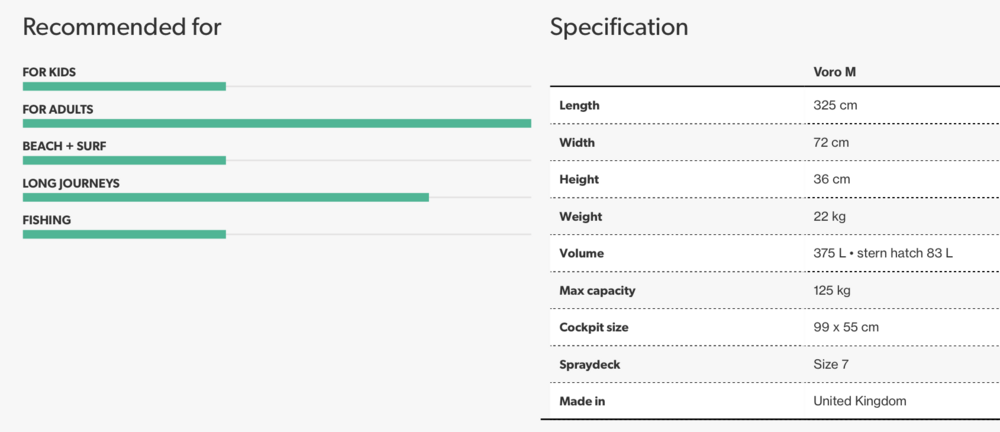
Task: Select the 22 kg weight value
Action: [x=830, y=216]
